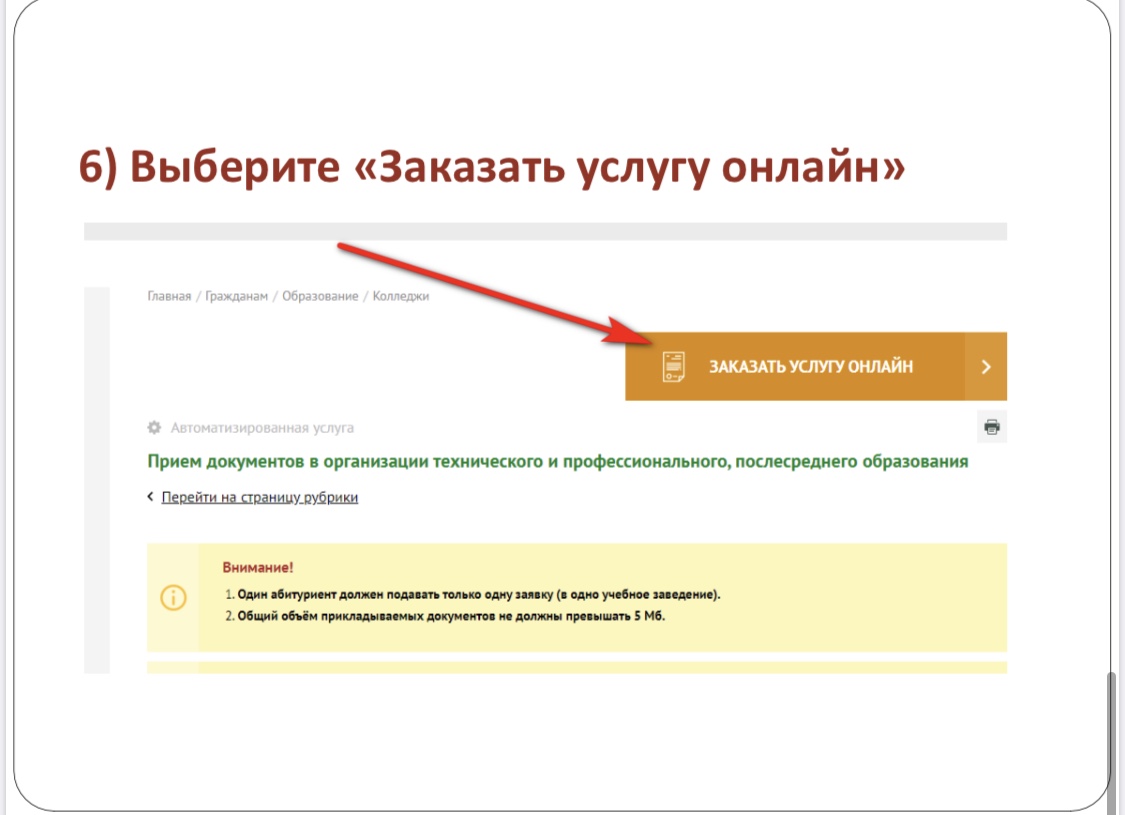1125x815 pixels.
Task: Click the right chevron on the orange button
Action: (x=986, y=367)
